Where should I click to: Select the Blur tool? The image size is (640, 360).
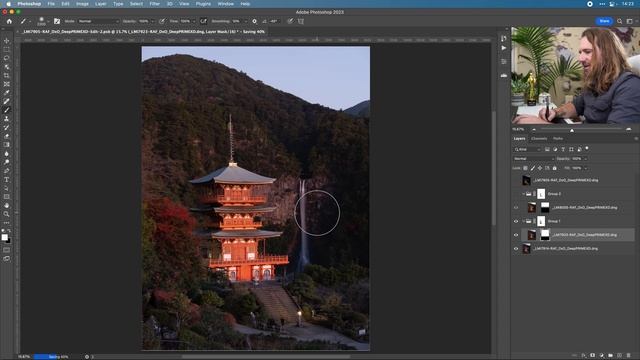tap(7, 154)
